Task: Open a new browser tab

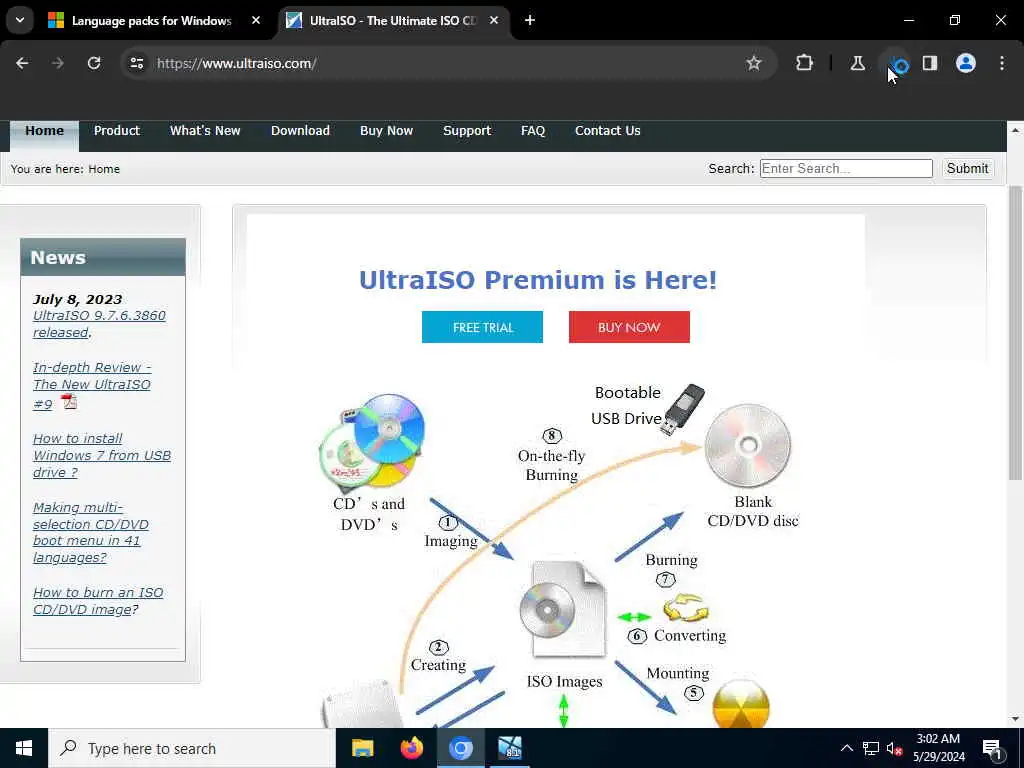Action: click(x=530, y=20)
